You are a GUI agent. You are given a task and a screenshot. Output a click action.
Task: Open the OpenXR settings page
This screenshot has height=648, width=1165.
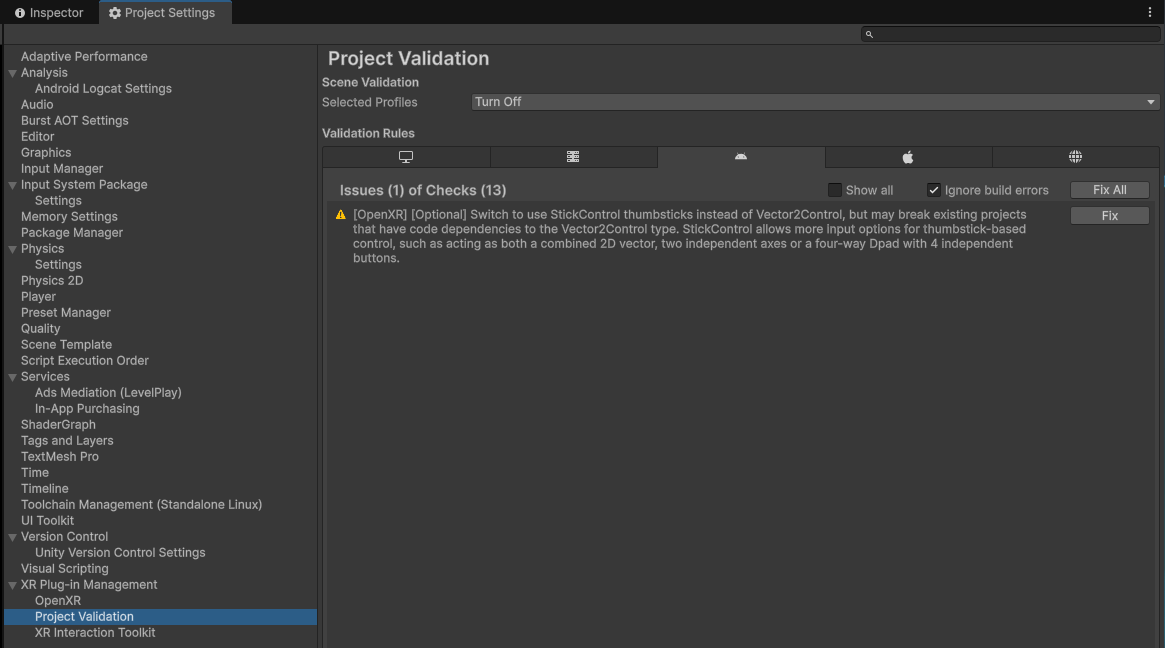(x=58, y=600)
